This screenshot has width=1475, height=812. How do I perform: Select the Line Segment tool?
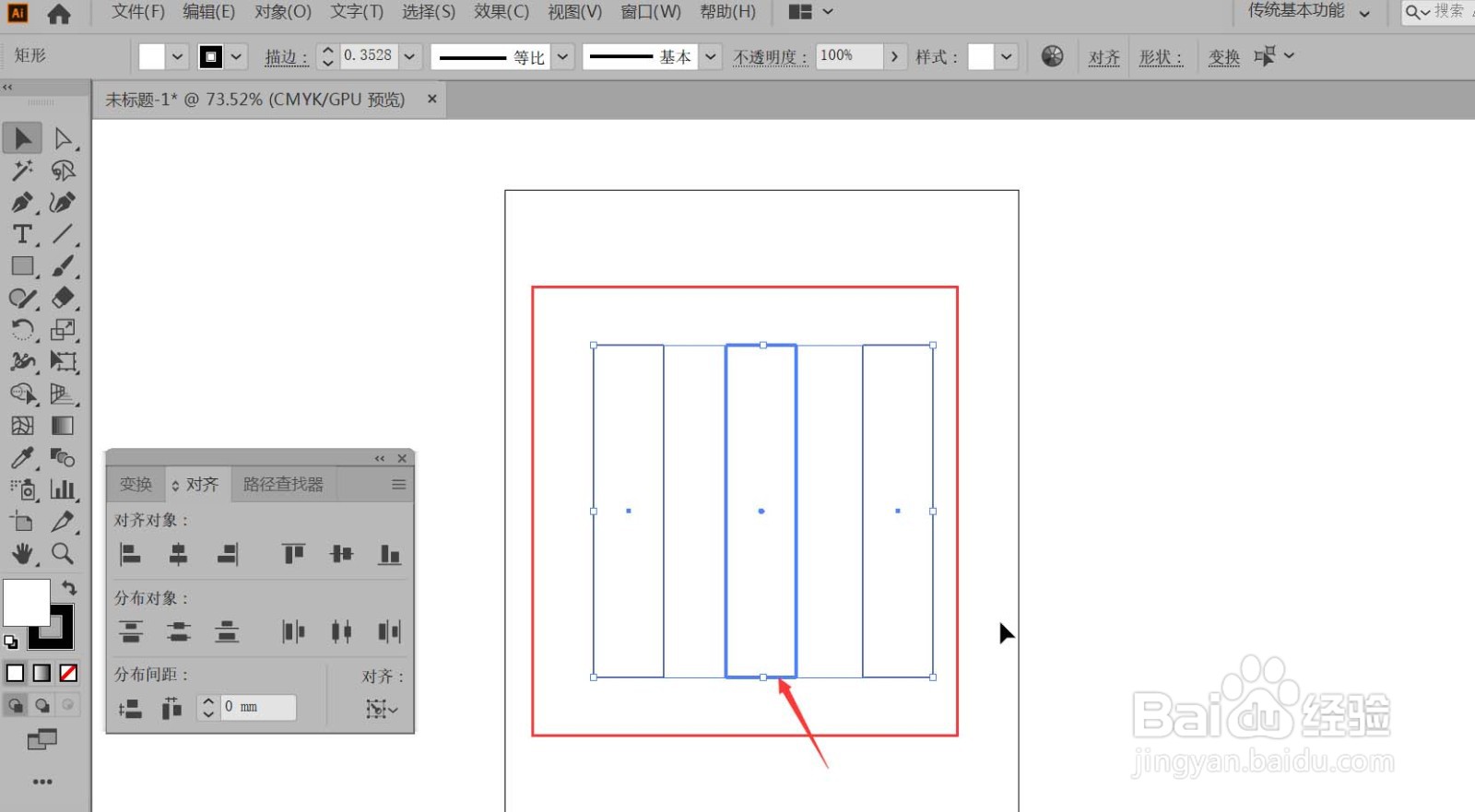click(x=63, y=234)
